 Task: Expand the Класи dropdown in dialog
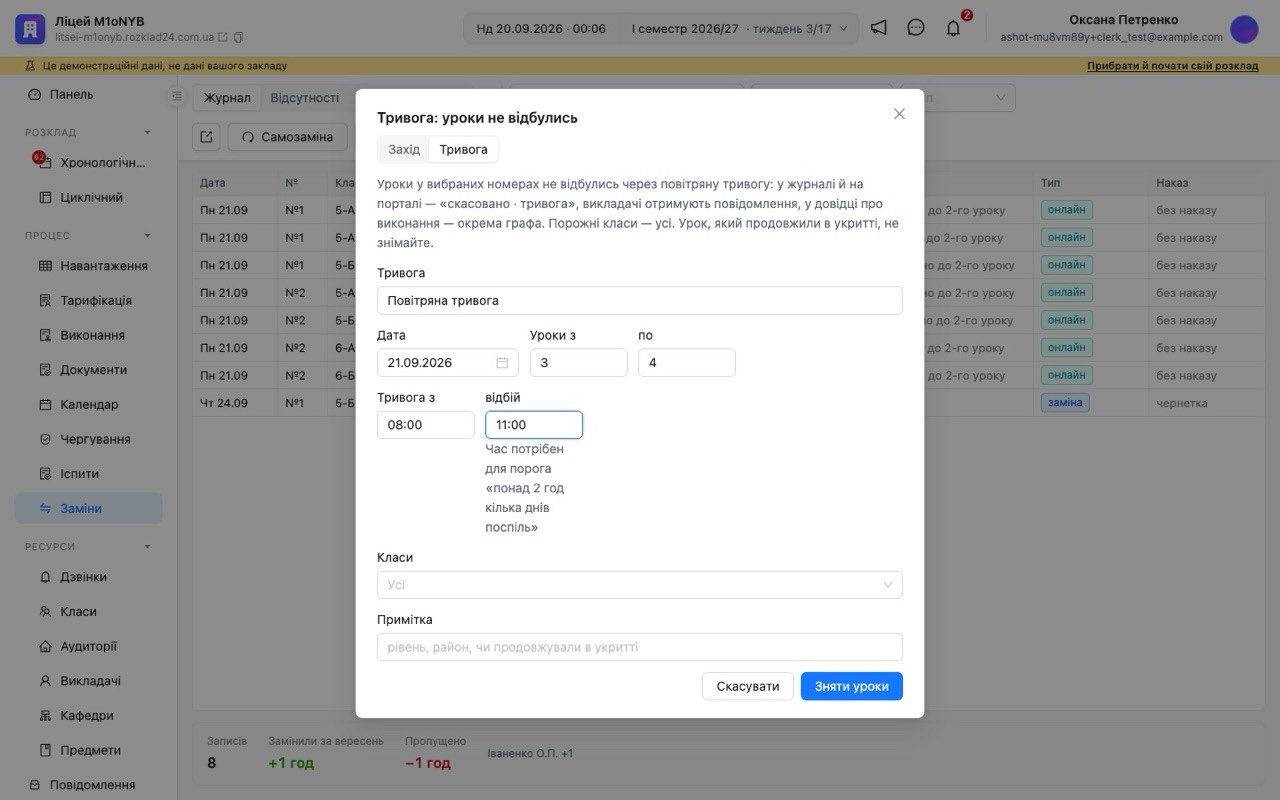coord(640,585)
